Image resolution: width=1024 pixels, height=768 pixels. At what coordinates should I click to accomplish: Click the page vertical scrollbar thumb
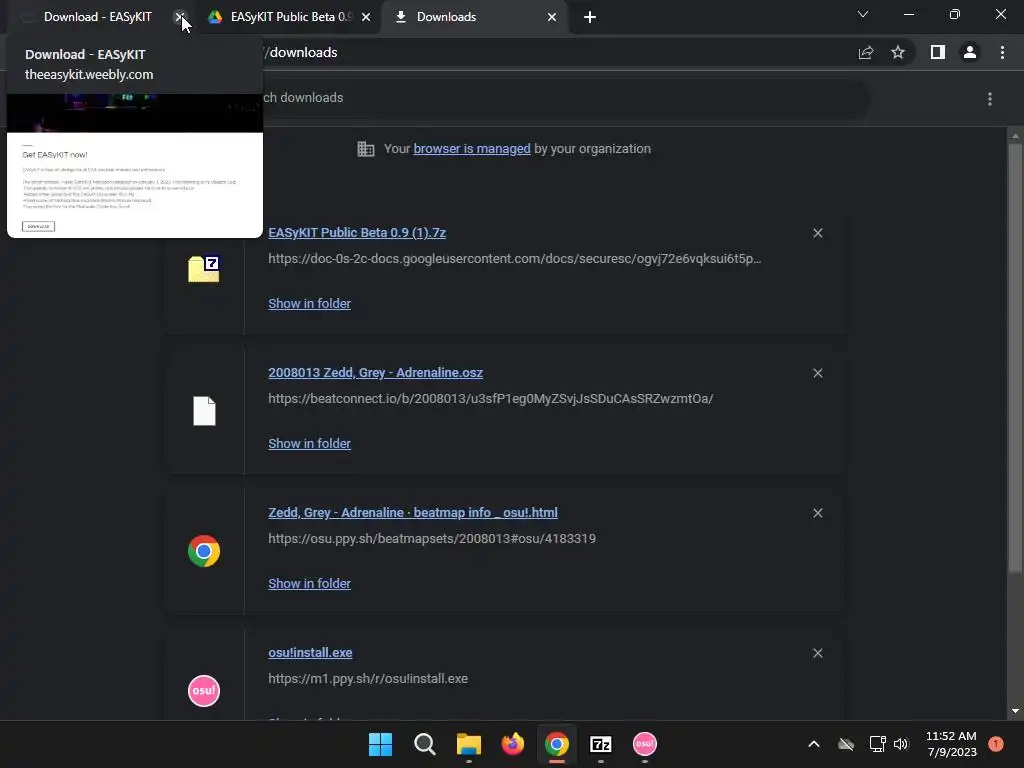(x=1015, y=358)
